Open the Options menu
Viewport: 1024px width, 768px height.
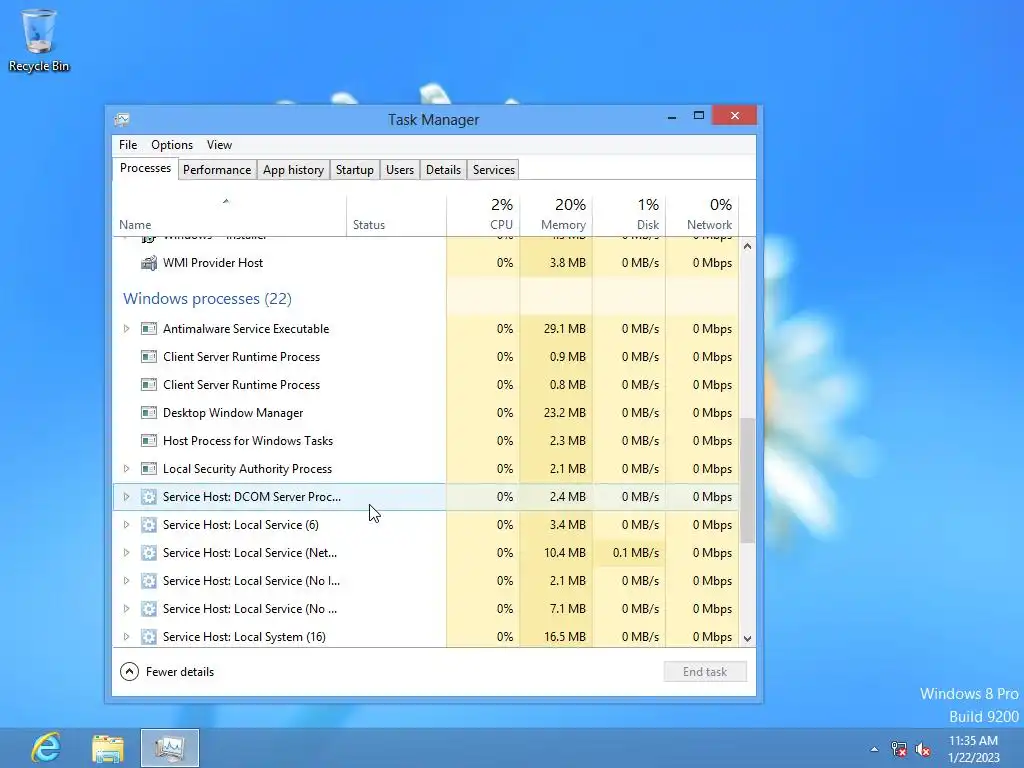172,145
